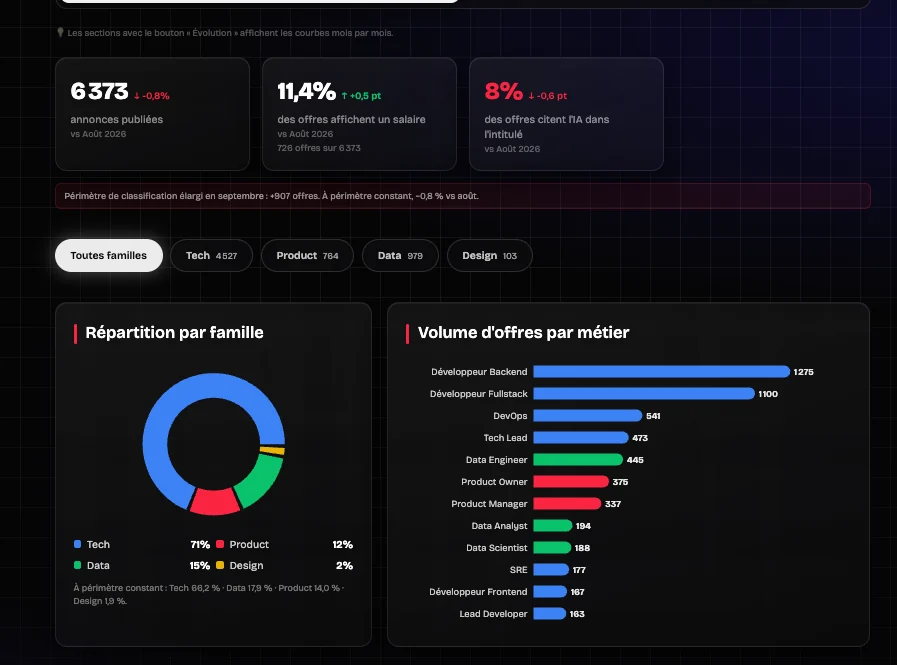Click the 71% Tech percentage

[200, 544]
